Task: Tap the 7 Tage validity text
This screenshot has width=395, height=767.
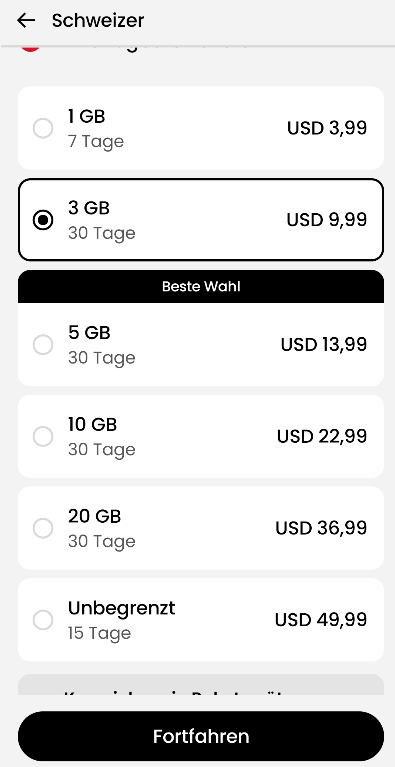Action: coord(96,142)
